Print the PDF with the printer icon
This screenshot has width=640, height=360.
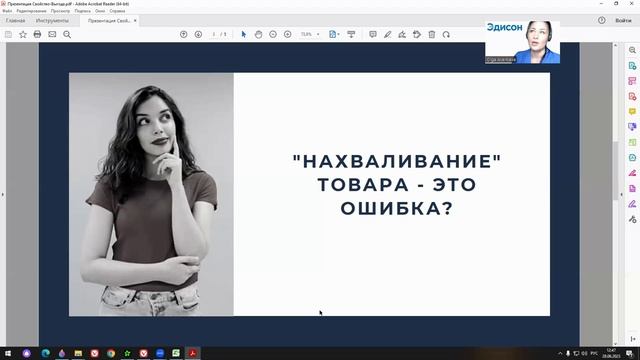37,35
